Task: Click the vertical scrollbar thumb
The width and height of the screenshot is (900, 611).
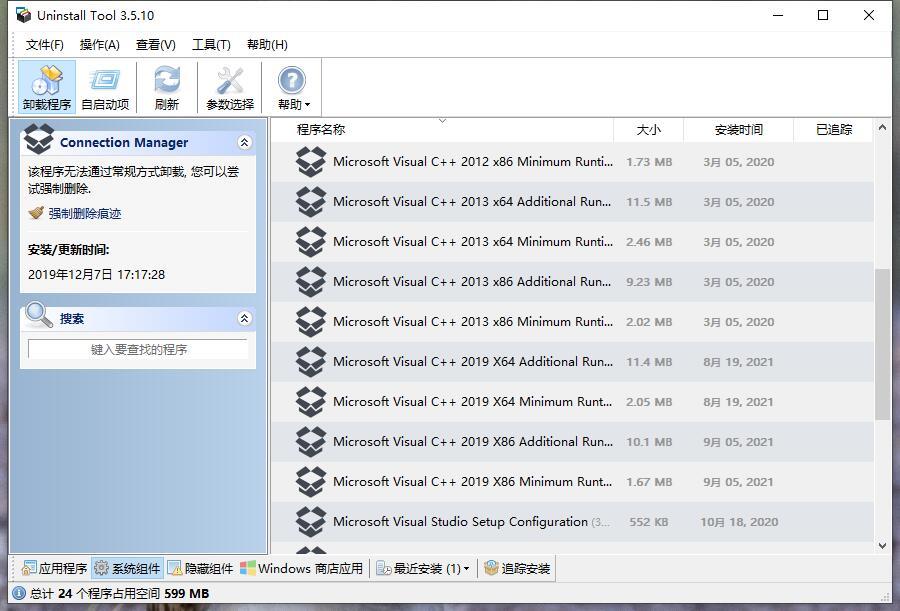Action: (x=882, y=344)
